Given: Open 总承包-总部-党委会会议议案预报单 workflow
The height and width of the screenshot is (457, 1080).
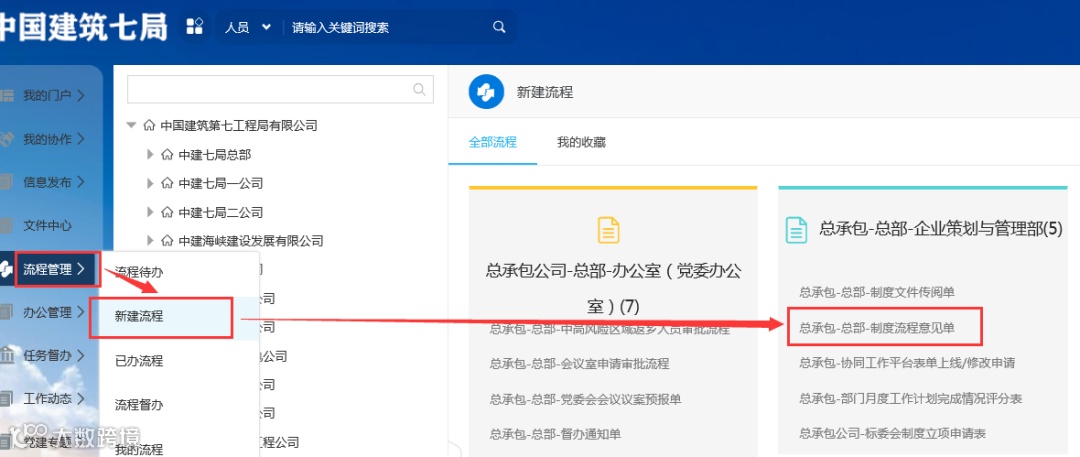Looking at the screenshot, I should [x=585, y=399].
